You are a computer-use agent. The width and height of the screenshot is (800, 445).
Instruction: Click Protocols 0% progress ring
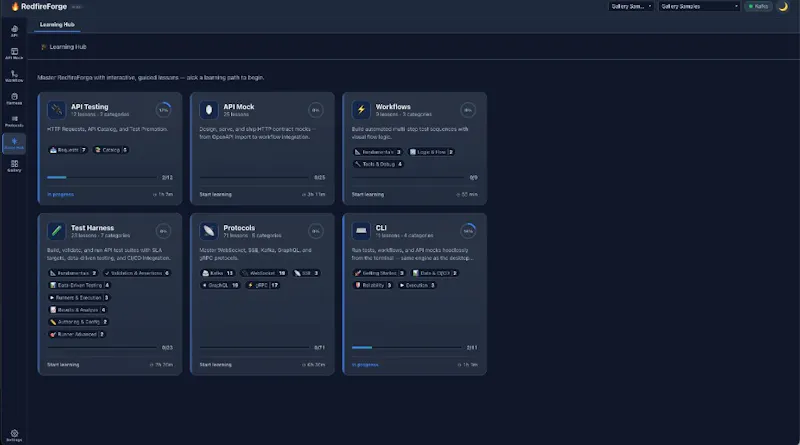pyautogui.click(x=316, y=231)
